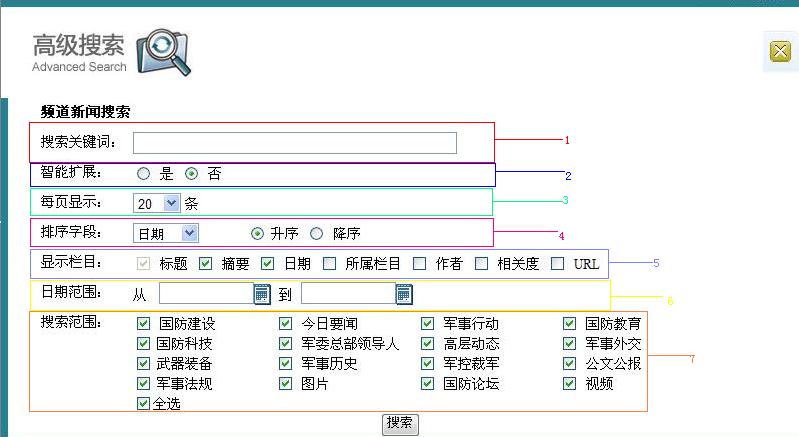
Task: Uncheck the 视频 search scope checkbox
Action: click(x=570, y=384)
